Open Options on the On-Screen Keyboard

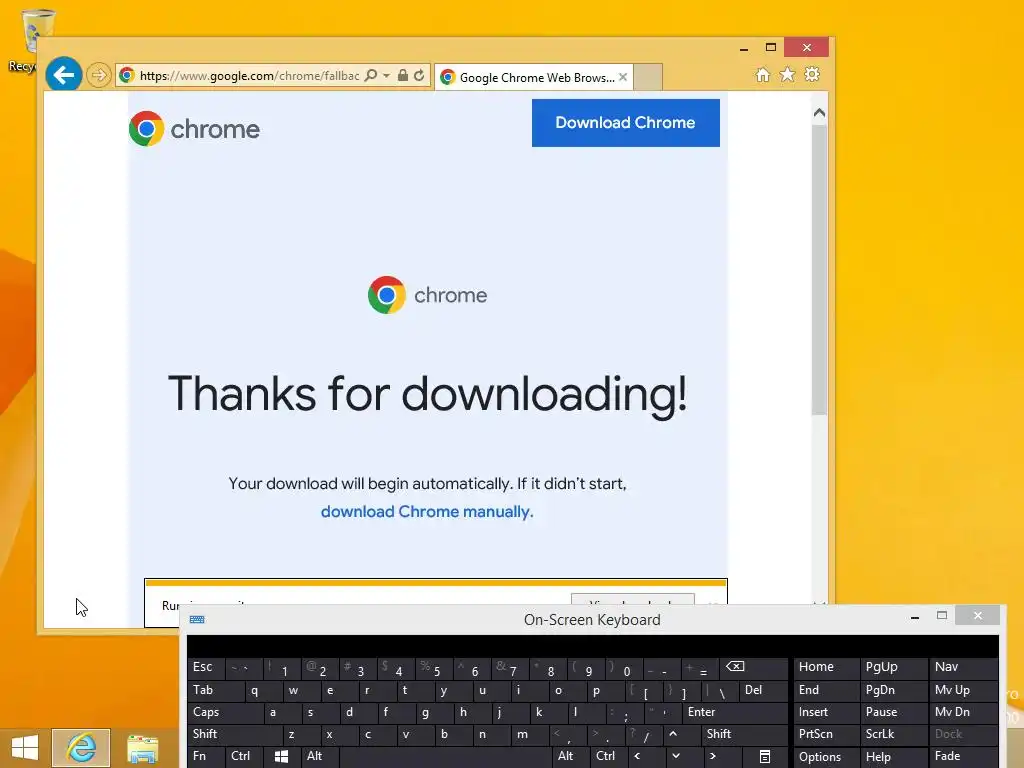[x=825, y=757]
